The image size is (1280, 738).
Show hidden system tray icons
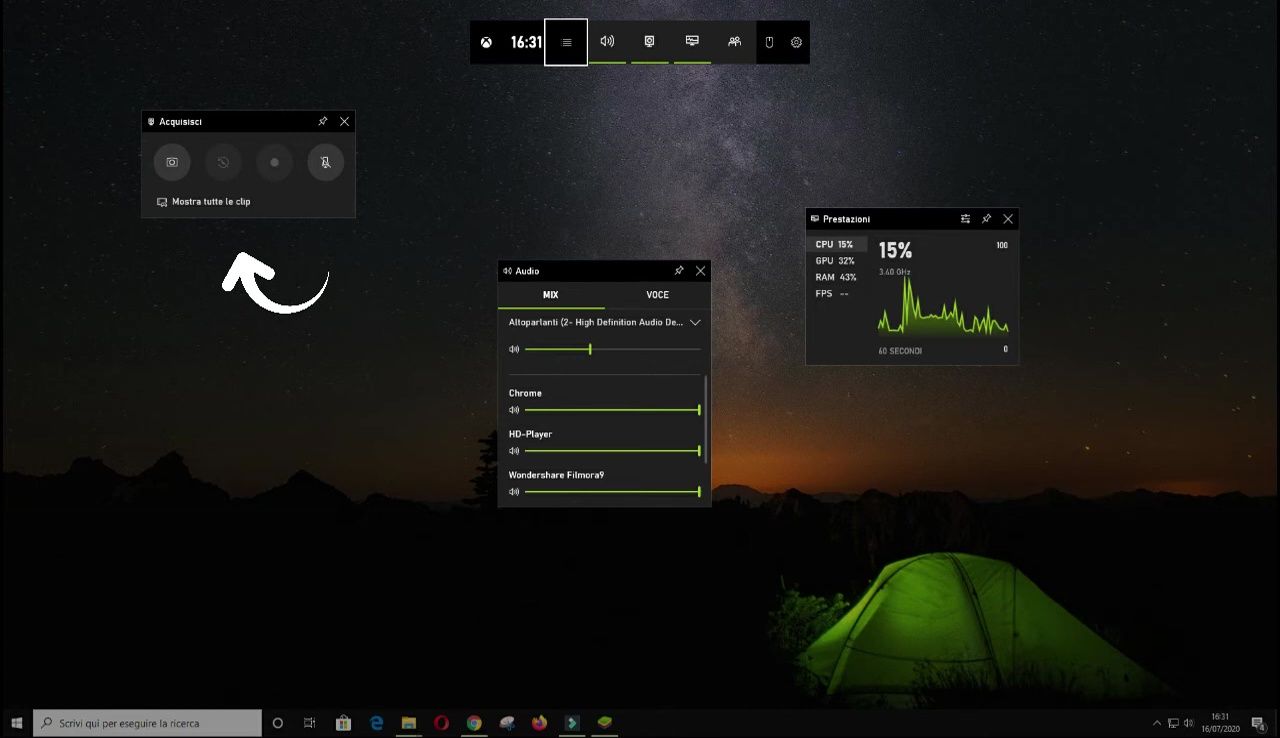click(x=1157, y=723)
